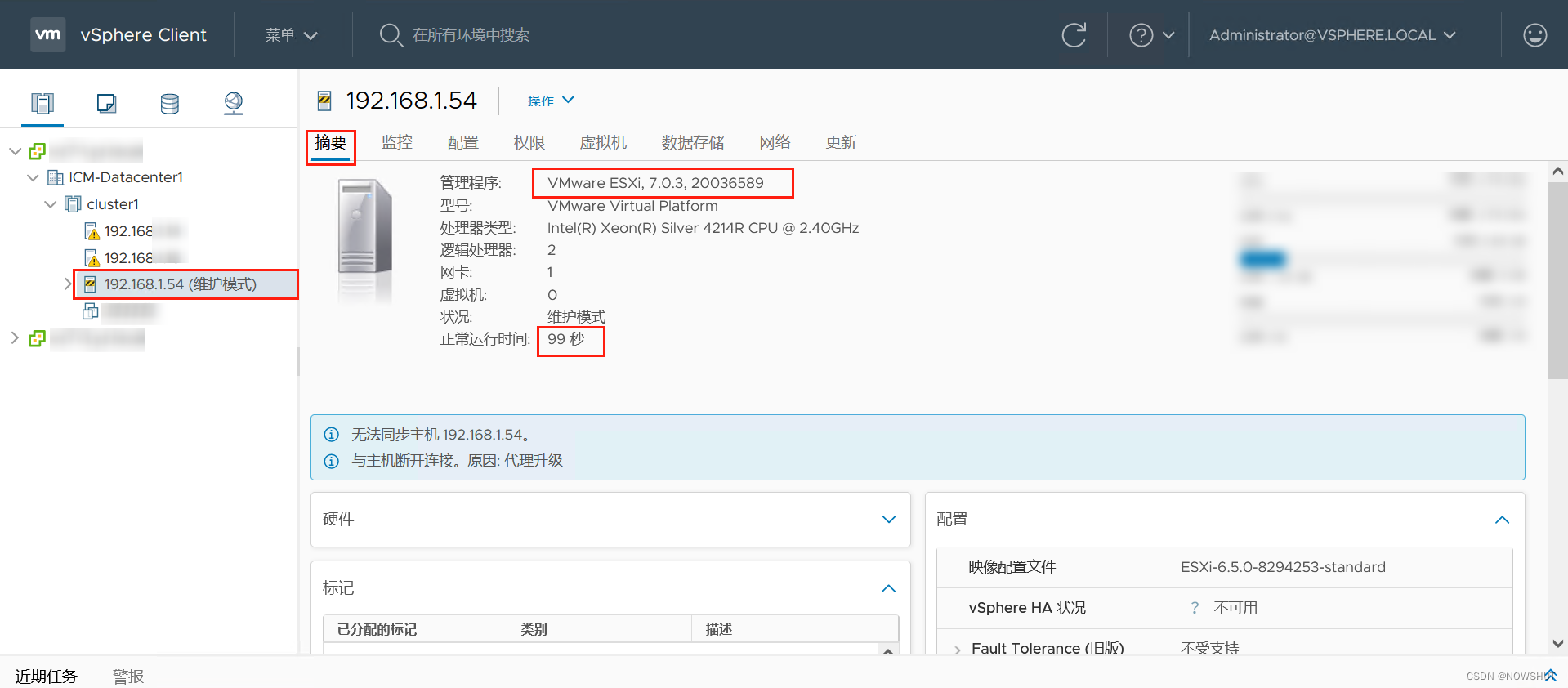Click the VMware ESXi, 7.0.3, 20036589 text
This screenshot has width=1568, height=688.
656,183
